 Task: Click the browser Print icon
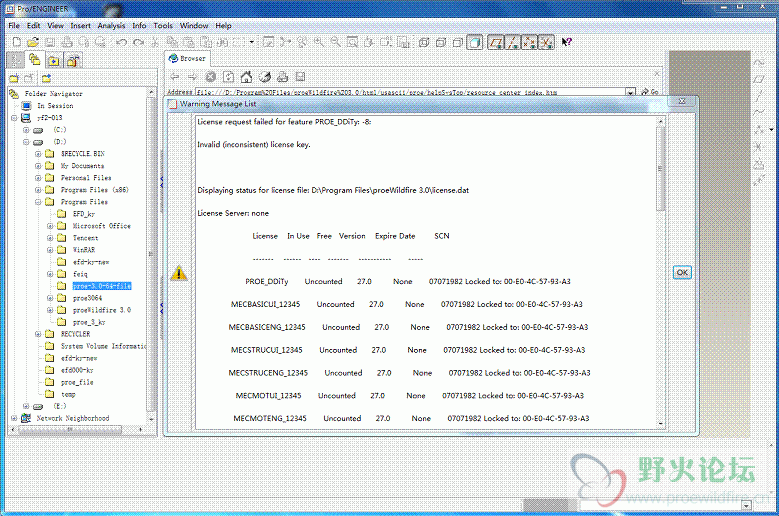click(x=283, y=77)
